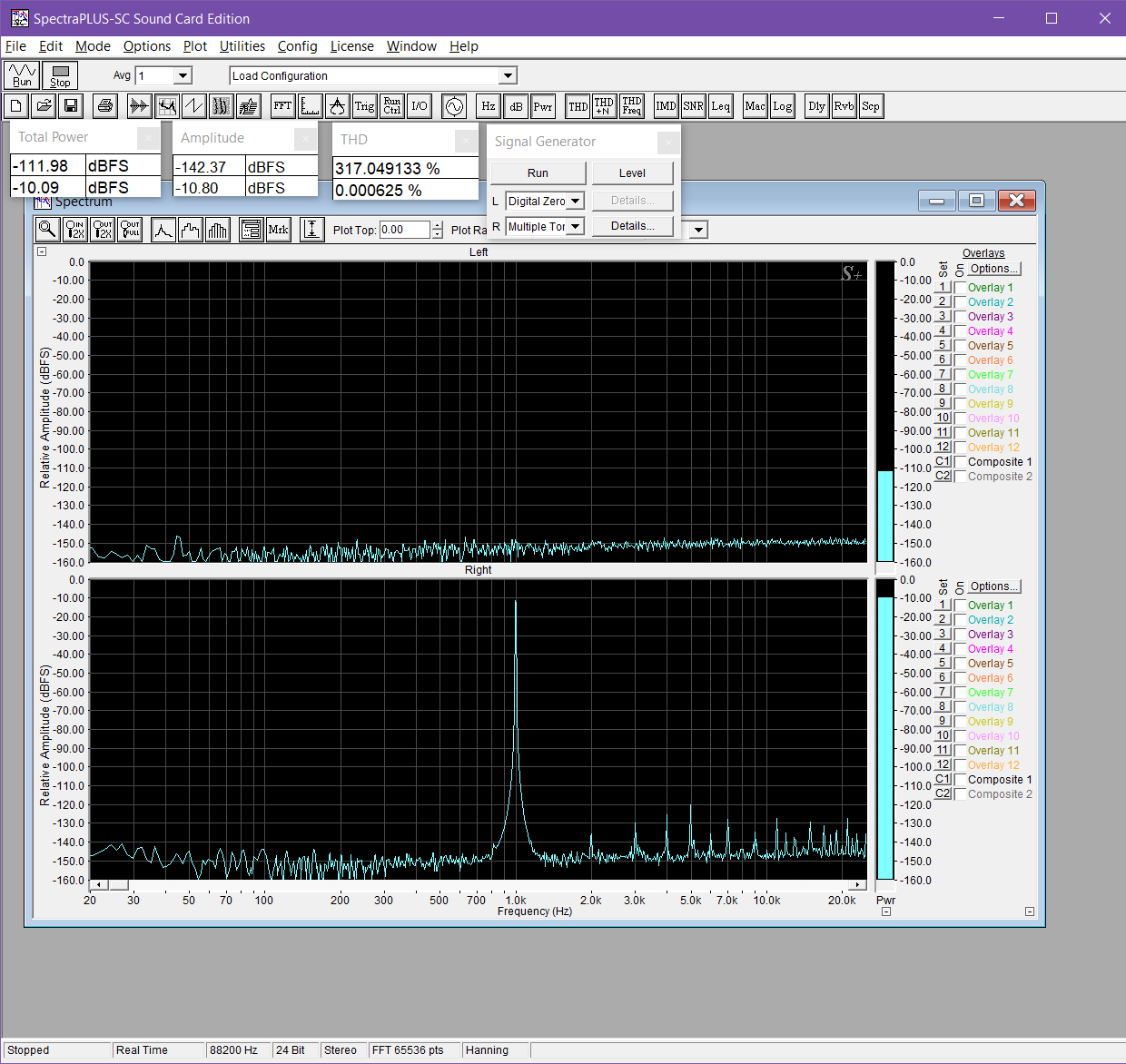Open the signal generator toolbar icon
Screen dimensions: 1126x1064
click(x=453, y=106)
